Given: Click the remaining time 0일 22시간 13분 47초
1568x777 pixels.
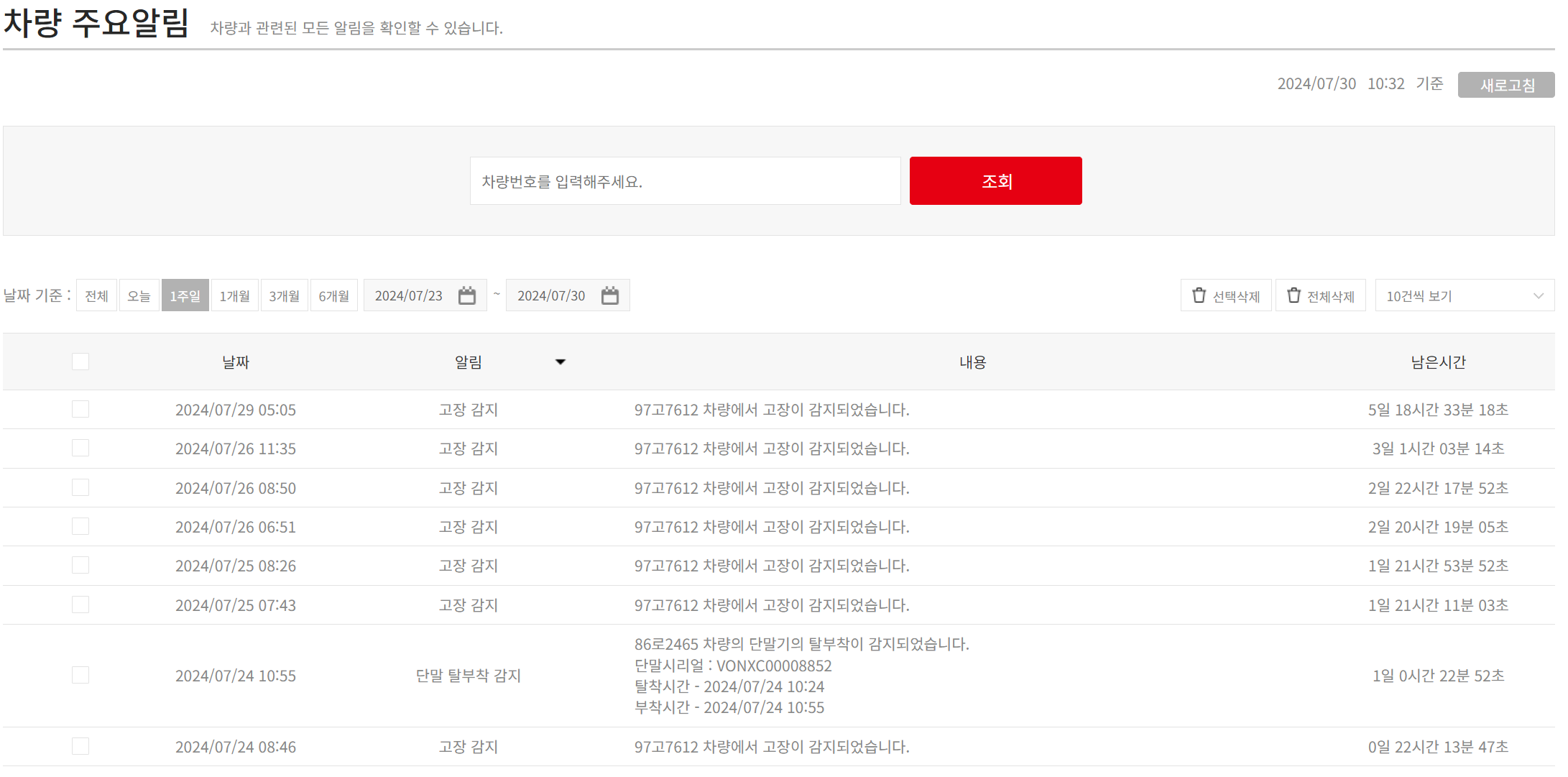Looking at the screenshot, I should coord(1439,747).
